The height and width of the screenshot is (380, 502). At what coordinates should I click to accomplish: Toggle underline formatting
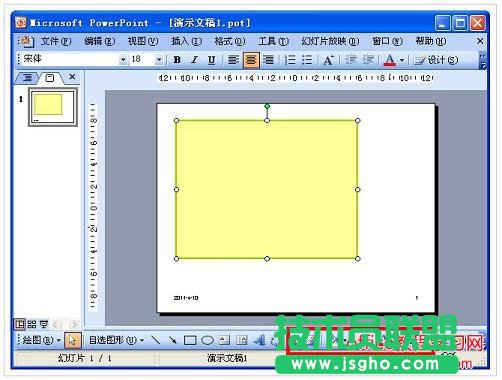pyautogui.click(x=211, y=60)
